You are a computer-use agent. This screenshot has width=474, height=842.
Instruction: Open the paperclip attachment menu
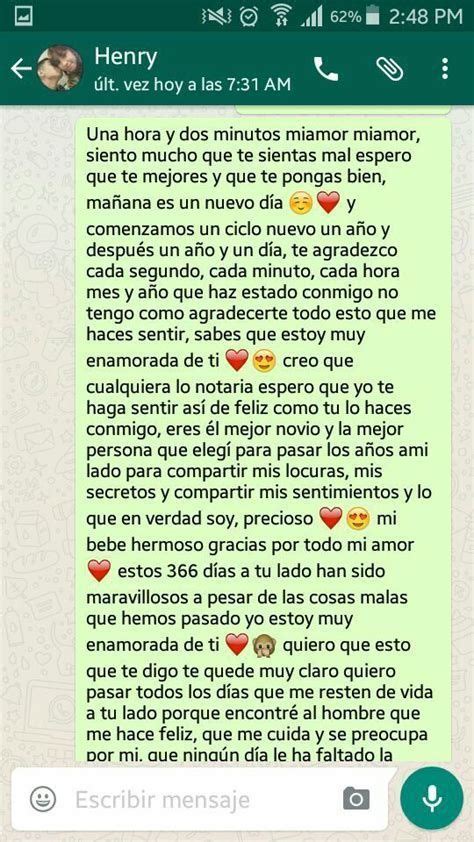[389, 69]
